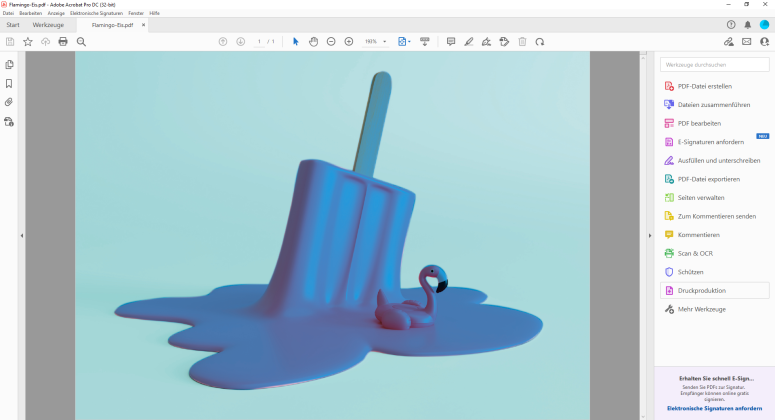Open the Elektronische Signaturen menu
Screen dimensions: 775x420
96,13
